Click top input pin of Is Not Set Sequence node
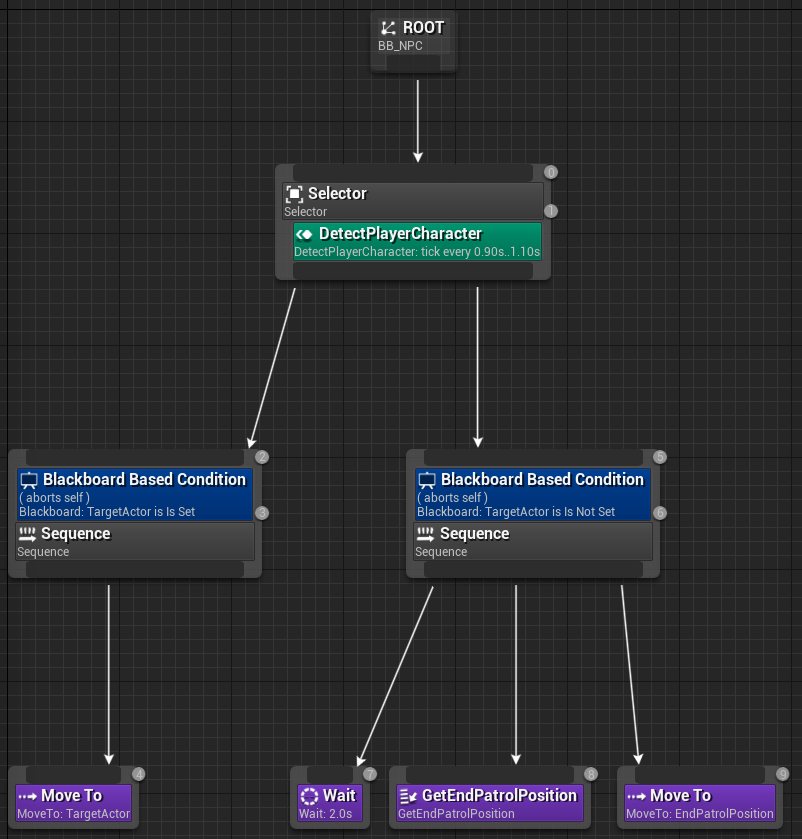 click(533, 457)
